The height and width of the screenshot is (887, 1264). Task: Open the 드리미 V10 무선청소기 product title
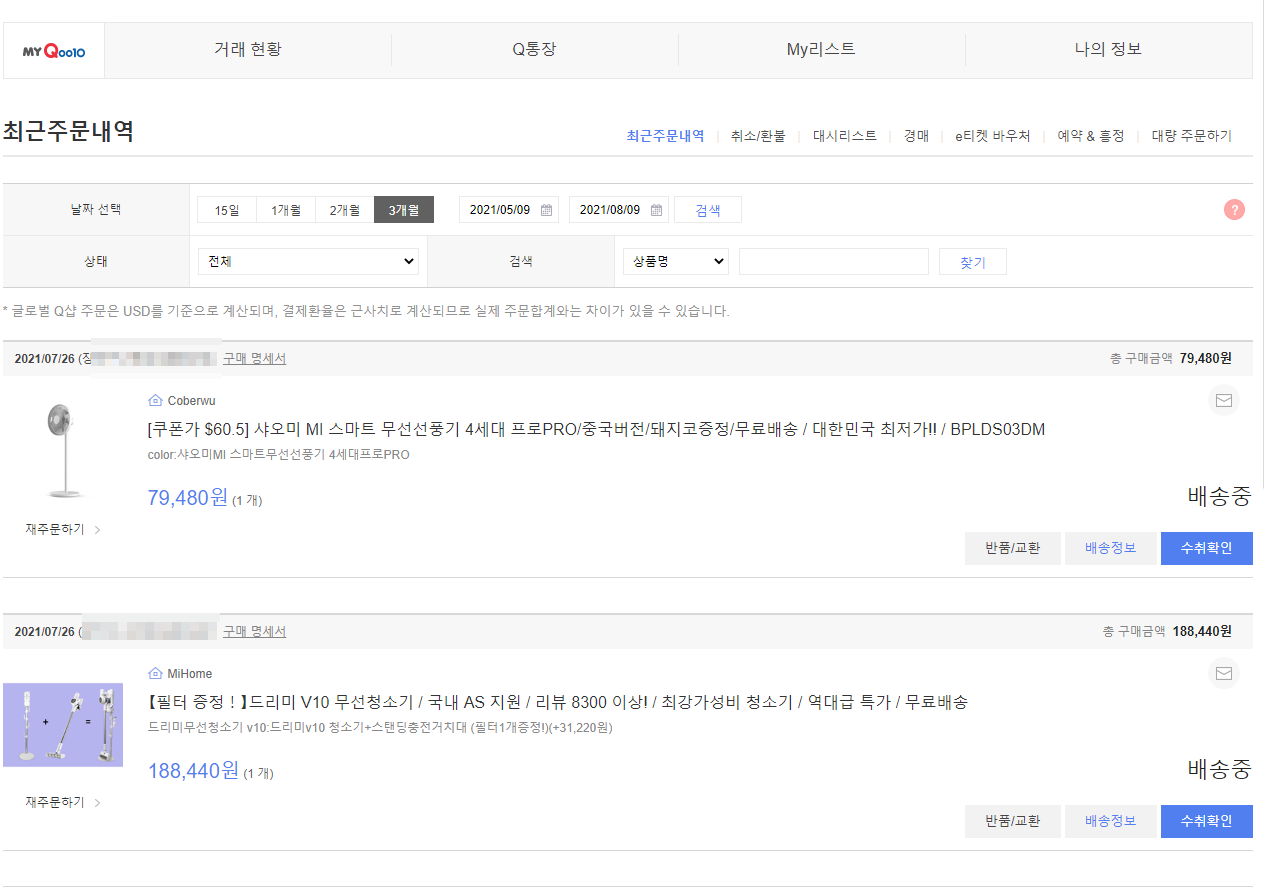coord(558,702)
